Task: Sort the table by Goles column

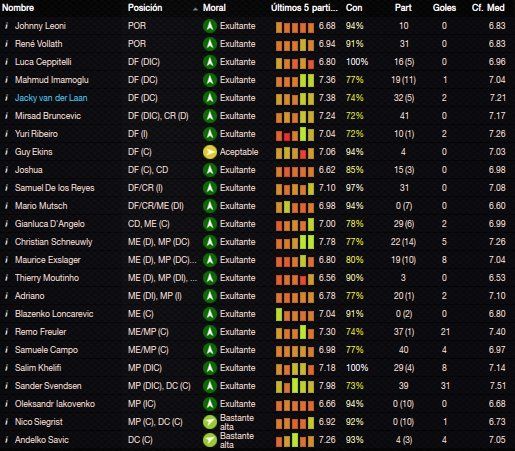Action: pyautogui.click(x=444, y=8)
